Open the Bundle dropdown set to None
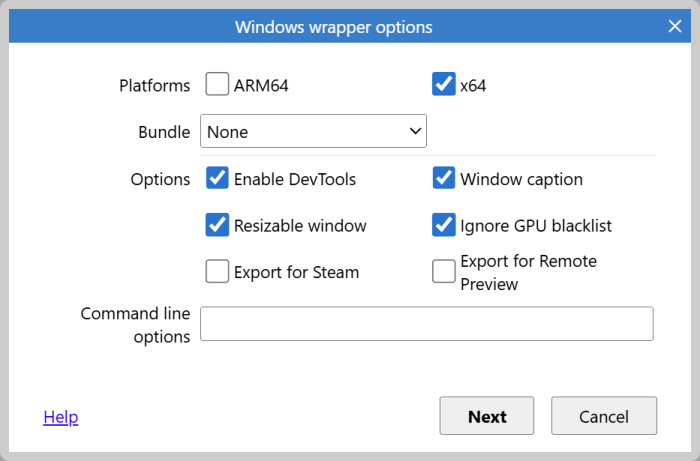 [313, 131]
